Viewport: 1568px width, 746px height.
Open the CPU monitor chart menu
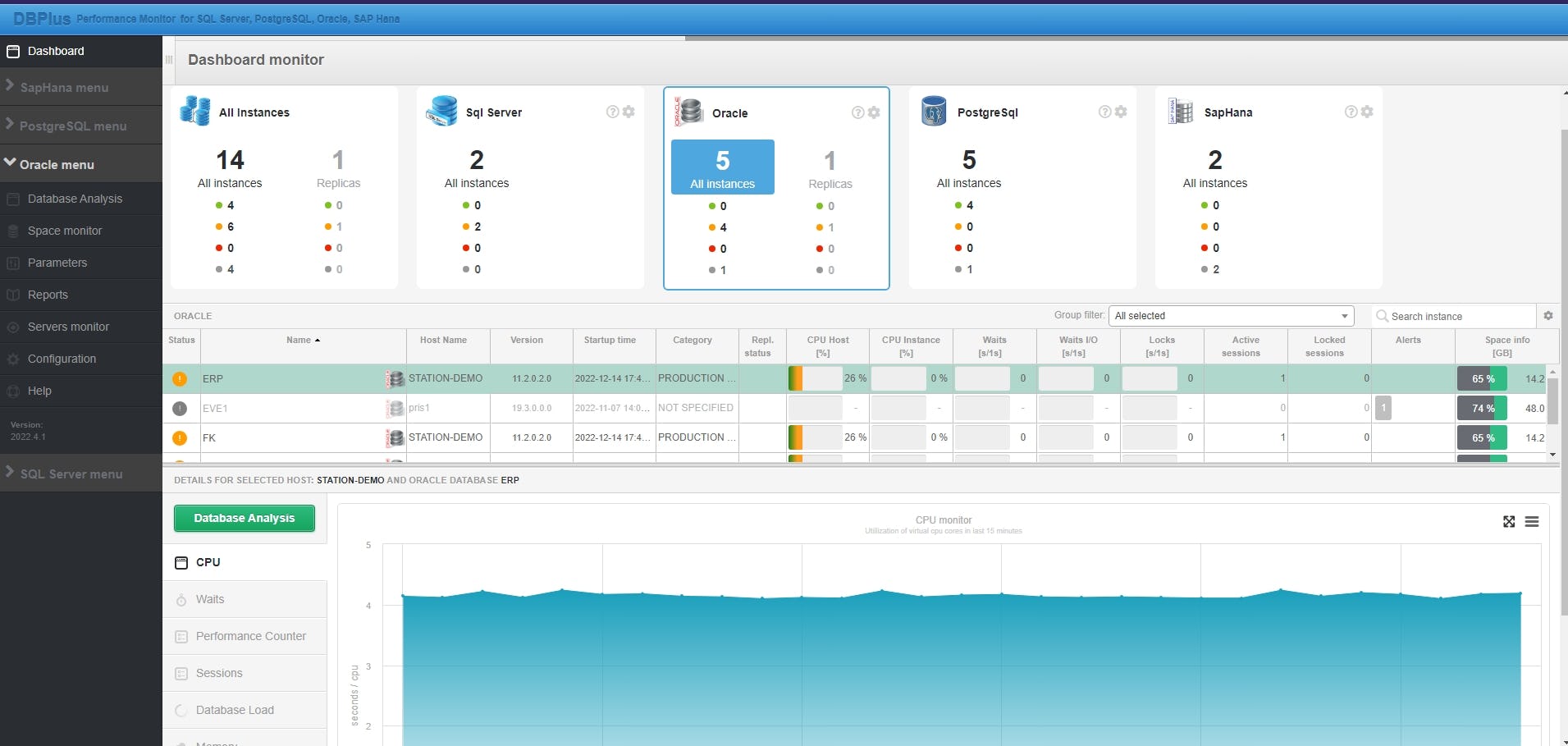(1533, 522)
